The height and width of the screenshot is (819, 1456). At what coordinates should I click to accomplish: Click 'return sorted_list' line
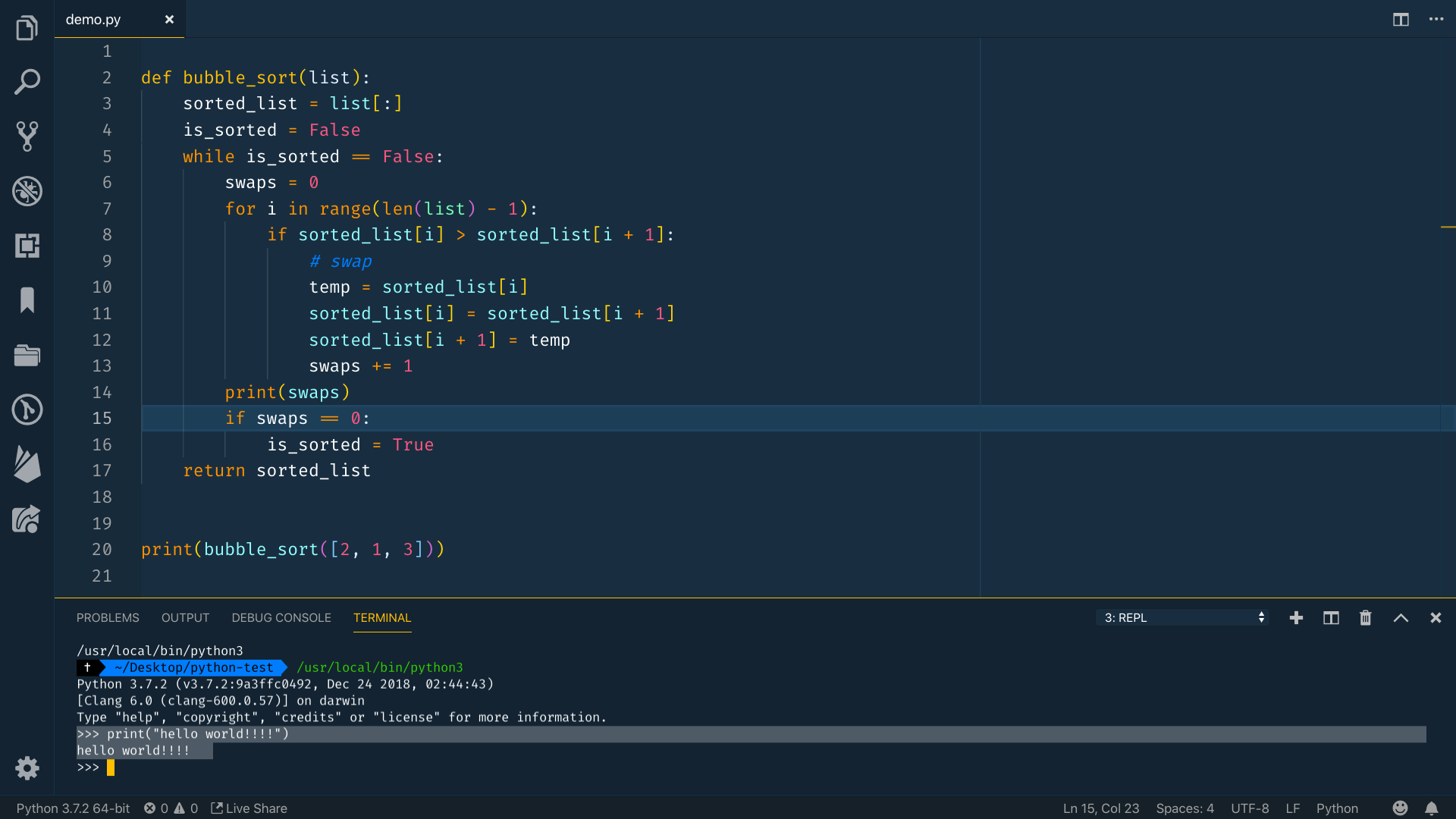click(x=277, y=471)
